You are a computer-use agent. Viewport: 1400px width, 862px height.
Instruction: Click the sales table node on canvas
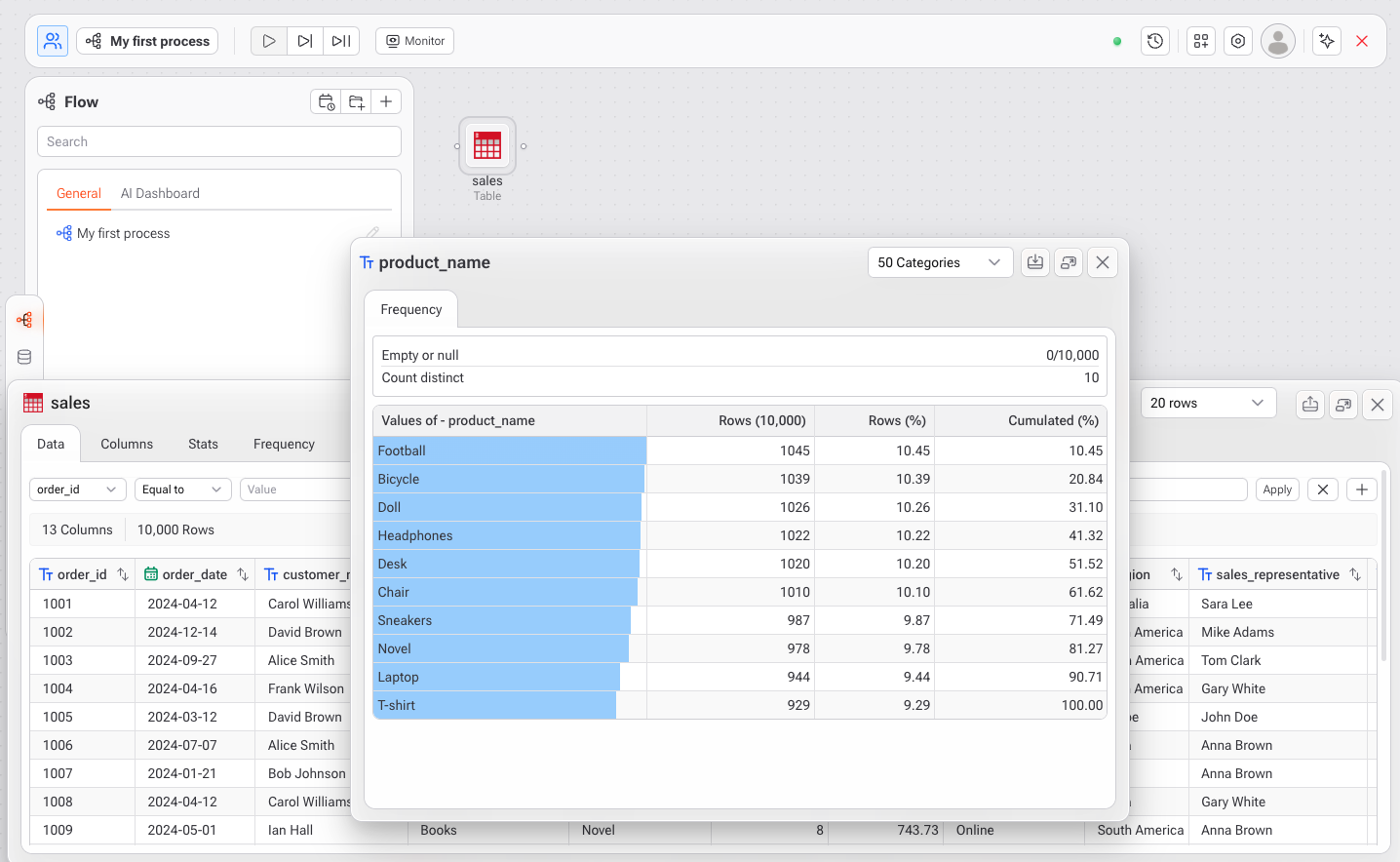coord(487,146)
